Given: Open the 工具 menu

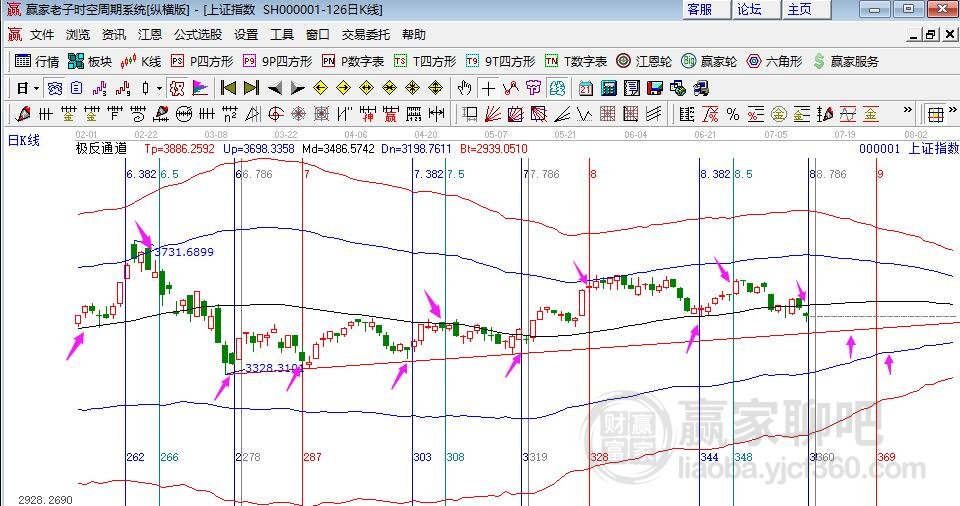Looking at the screenshot, I should click(x=282, y=35).
